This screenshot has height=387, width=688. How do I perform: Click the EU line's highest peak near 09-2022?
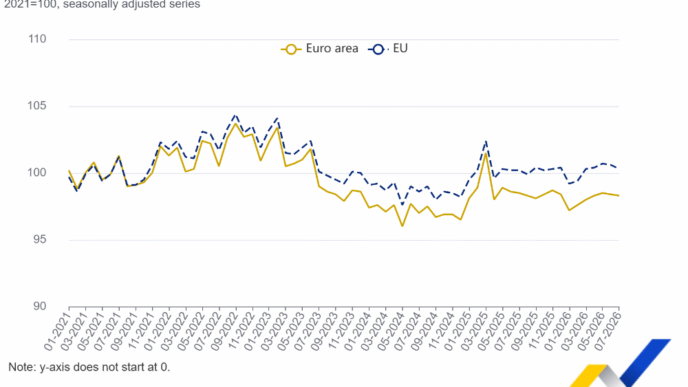pyautogui.click(x=235, y=115)
